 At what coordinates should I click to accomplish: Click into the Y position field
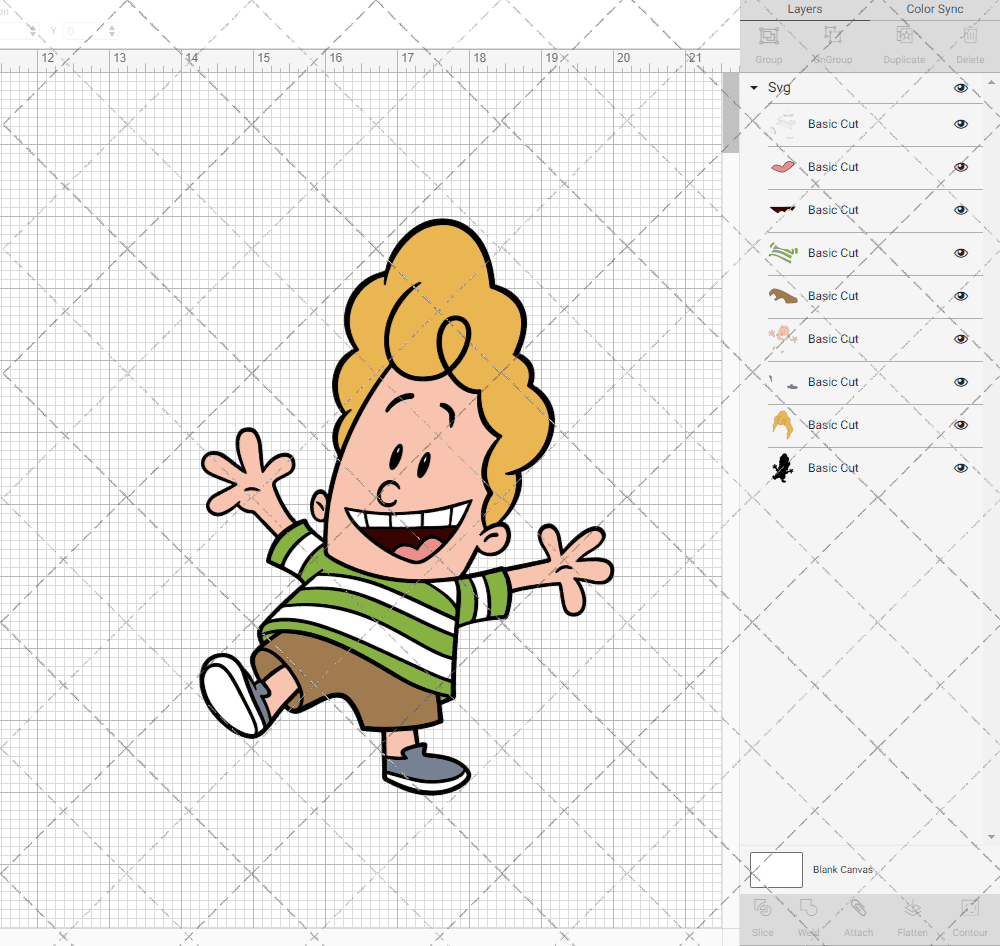[x=85, y=31]
